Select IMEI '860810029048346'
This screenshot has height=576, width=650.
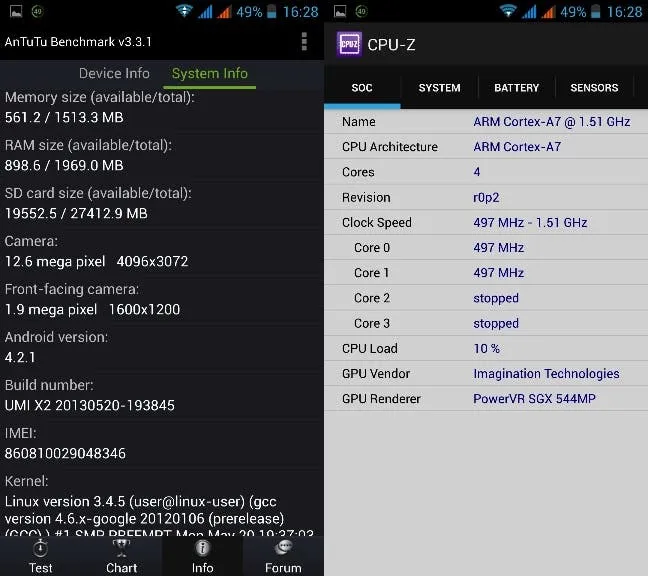coord(65,454)
